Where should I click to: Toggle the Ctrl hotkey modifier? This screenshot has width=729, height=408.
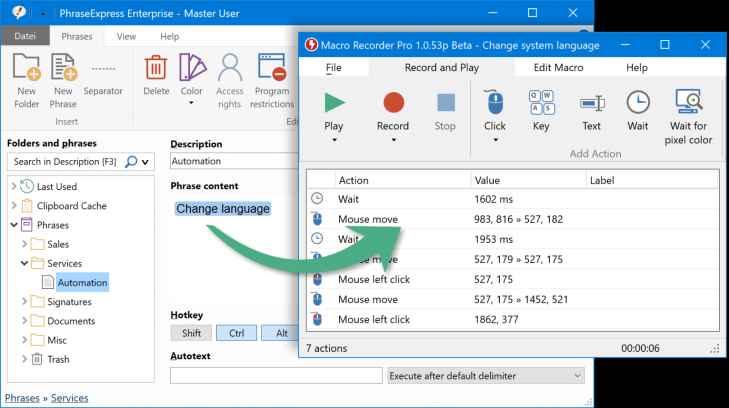(x=236, y=333)
